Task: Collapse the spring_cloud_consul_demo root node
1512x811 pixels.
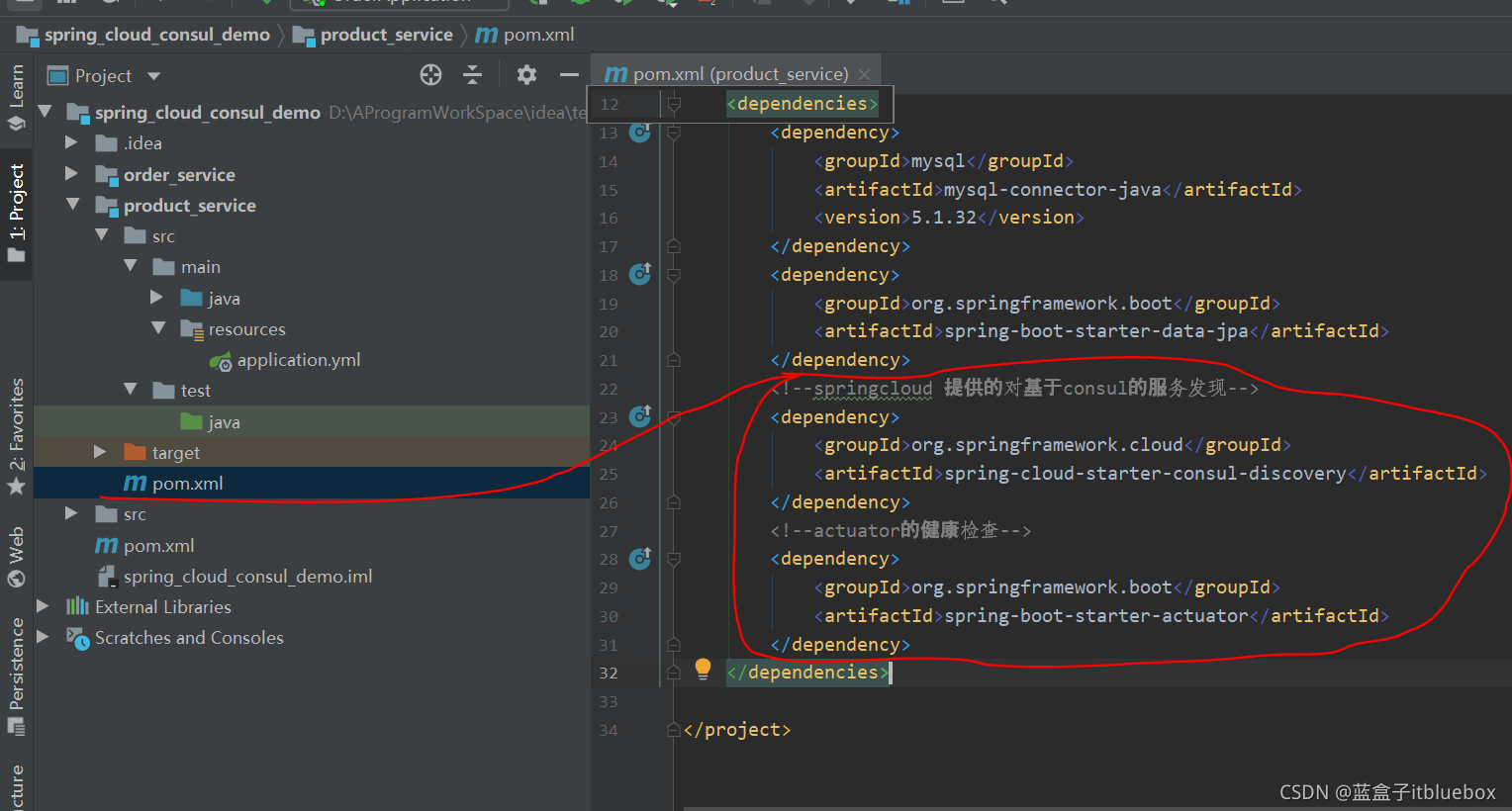Action: pyautogui.click(x=45, y=112)
